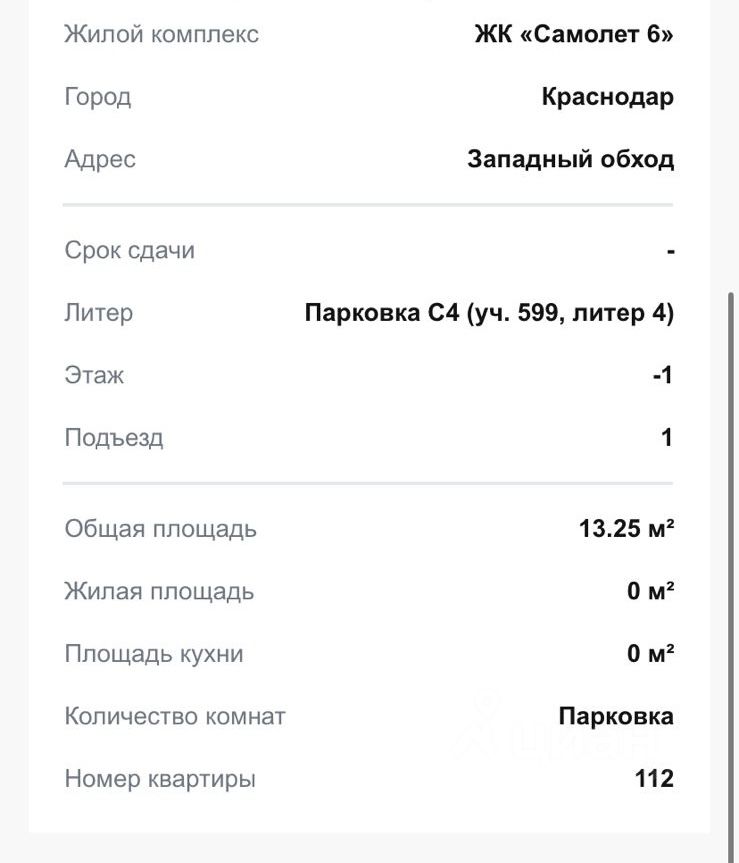Select the Количество комнат label
739x863 pixels.
coord(175,716)
